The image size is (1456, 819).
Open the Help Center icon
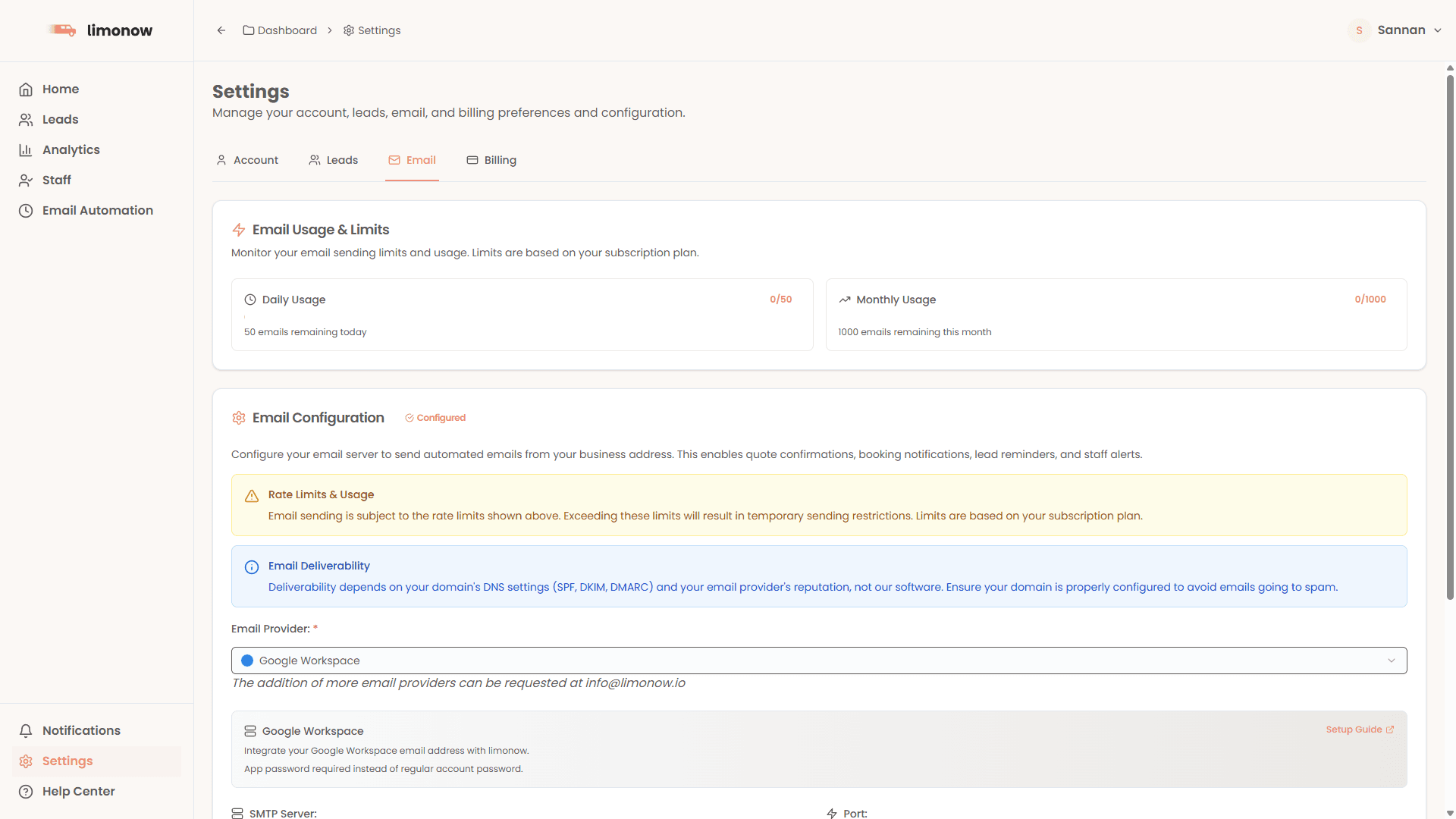tap(26, 791)
